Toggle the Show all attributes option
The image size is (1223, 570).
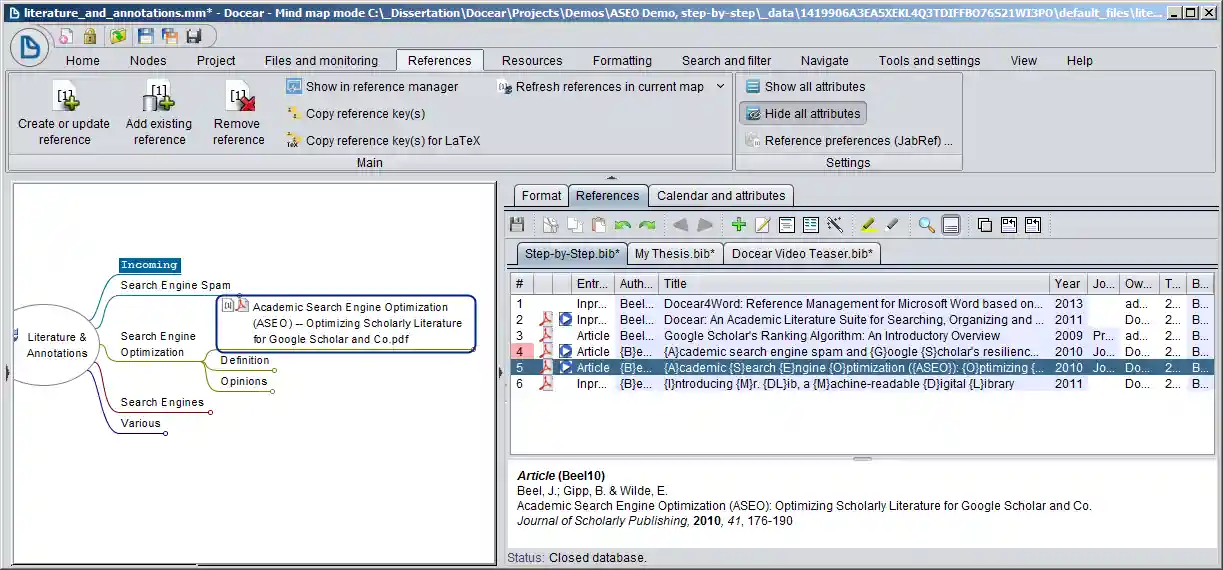805,87
